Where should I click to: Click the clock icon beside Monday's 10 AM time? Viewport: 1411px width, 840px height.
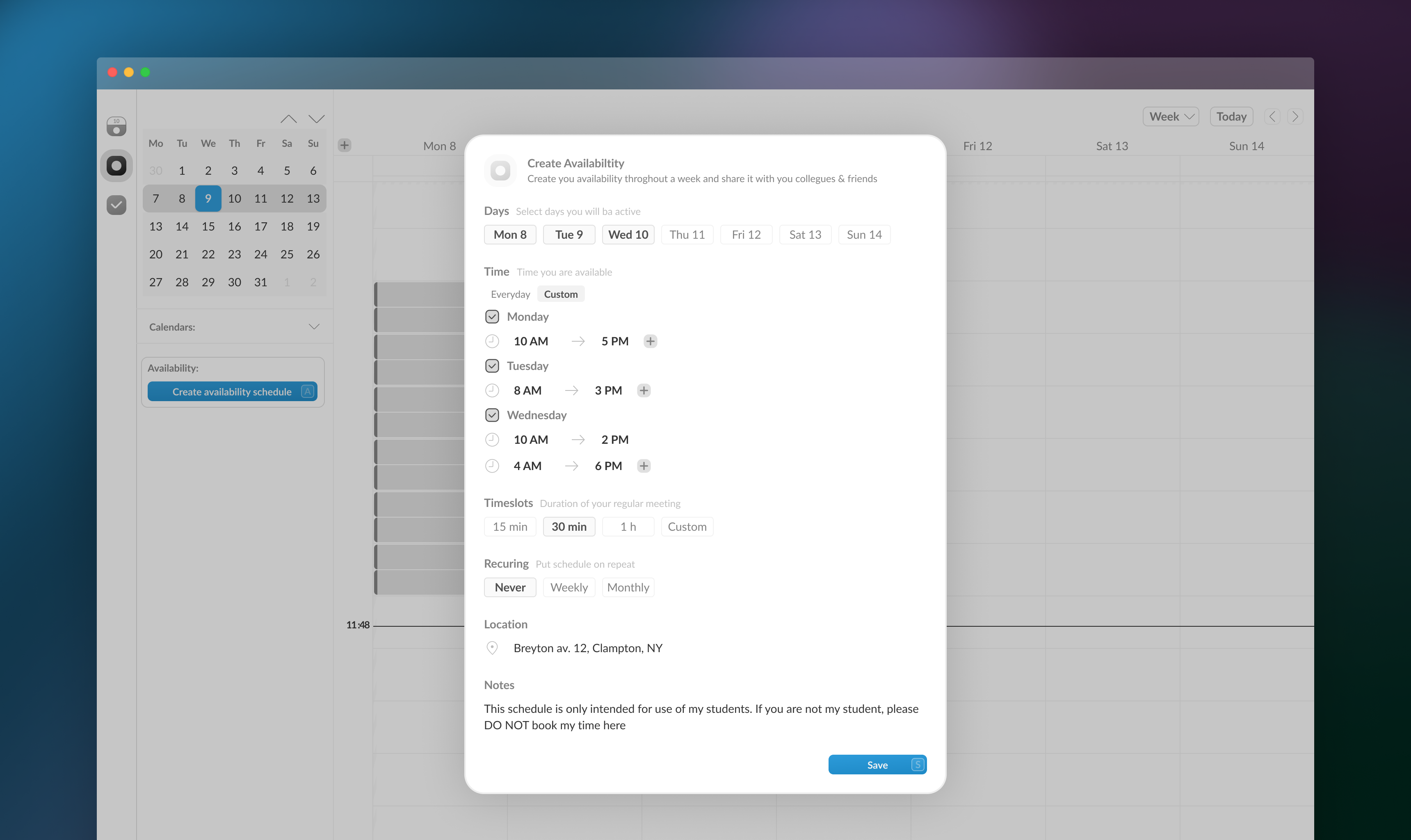491,341
